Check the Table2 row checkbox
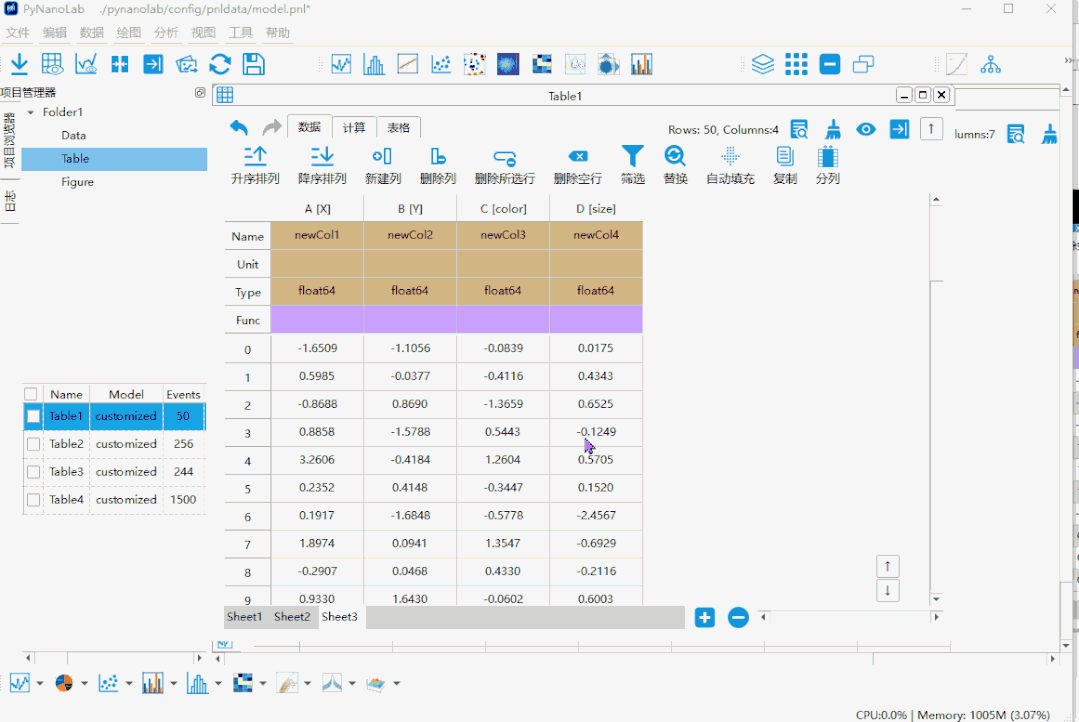The width and height of the screenshot is (1079, 722). [x=33, y=444]
